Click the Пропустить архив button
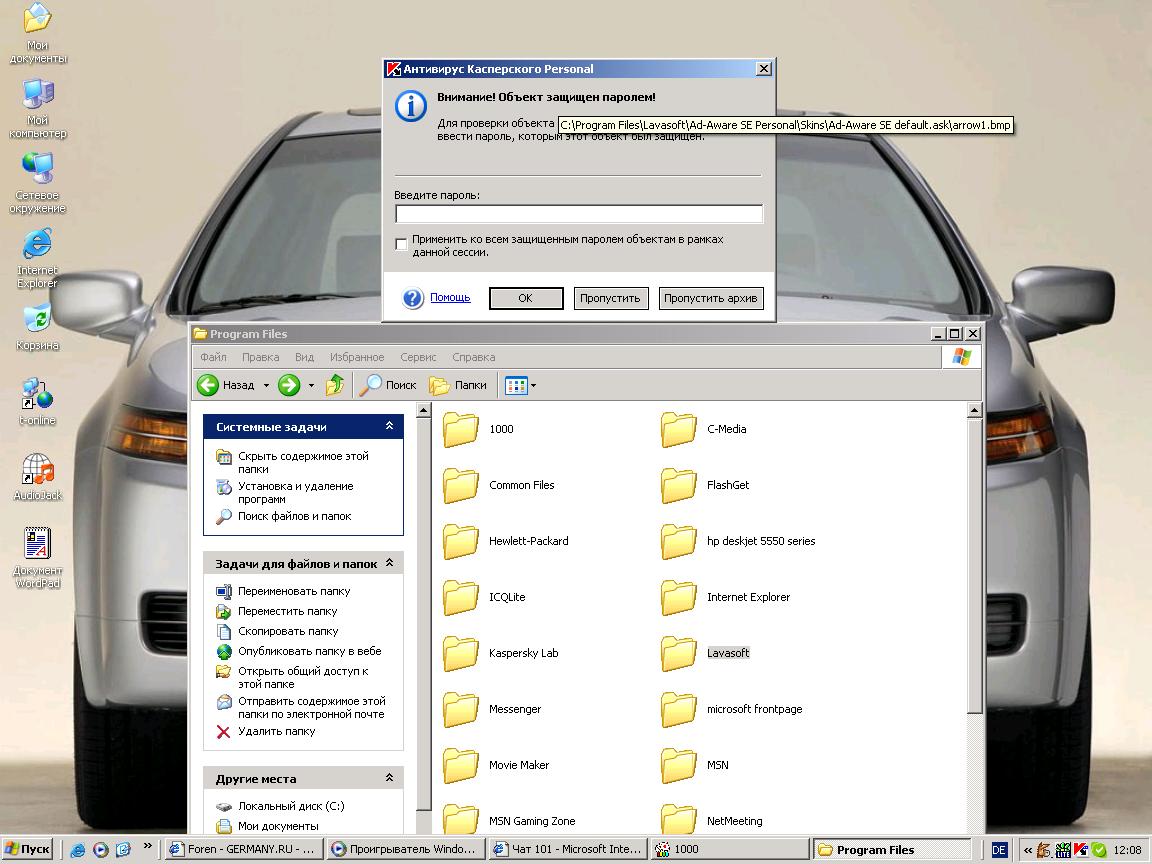1152x864 pixels. 710,298
